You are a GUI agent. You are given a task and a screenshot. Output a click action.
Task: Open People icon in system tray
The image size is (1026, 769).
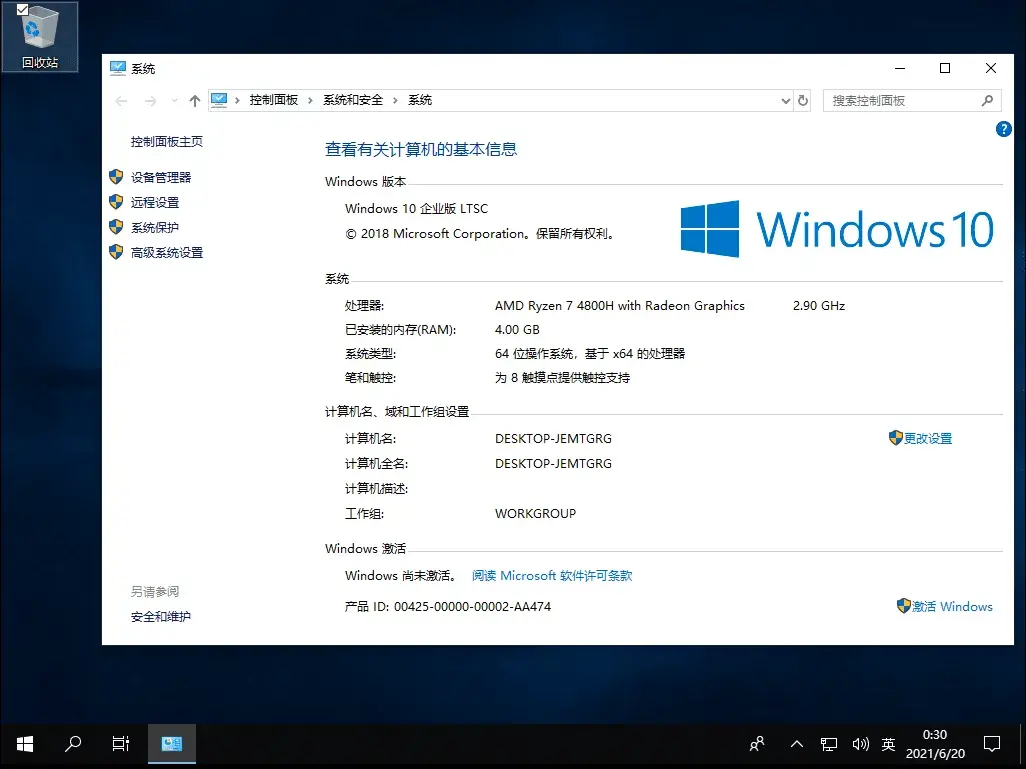point(757,744)
